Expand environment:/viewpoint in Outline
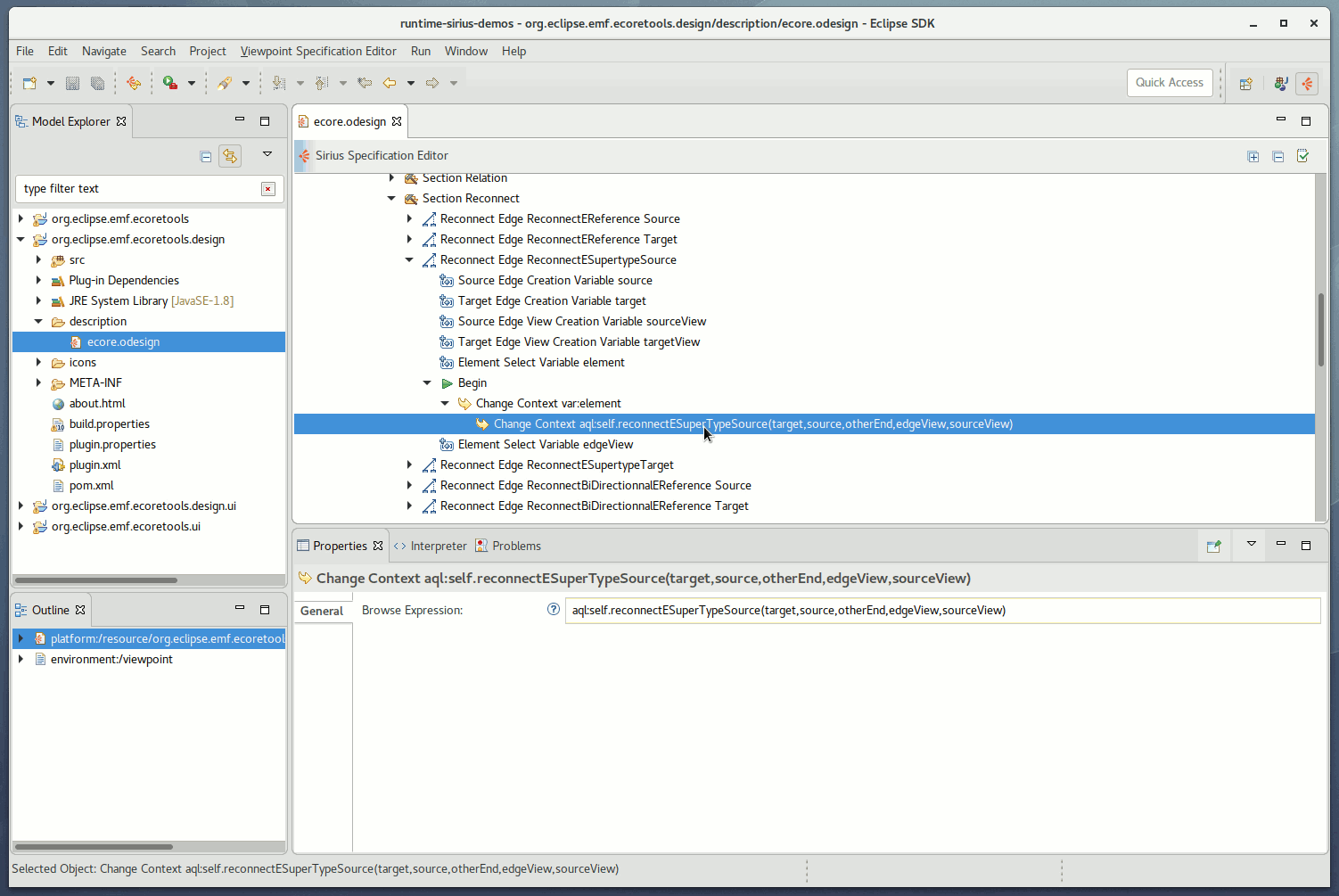This screenshot has height=896, width=1339. point(21,659)
